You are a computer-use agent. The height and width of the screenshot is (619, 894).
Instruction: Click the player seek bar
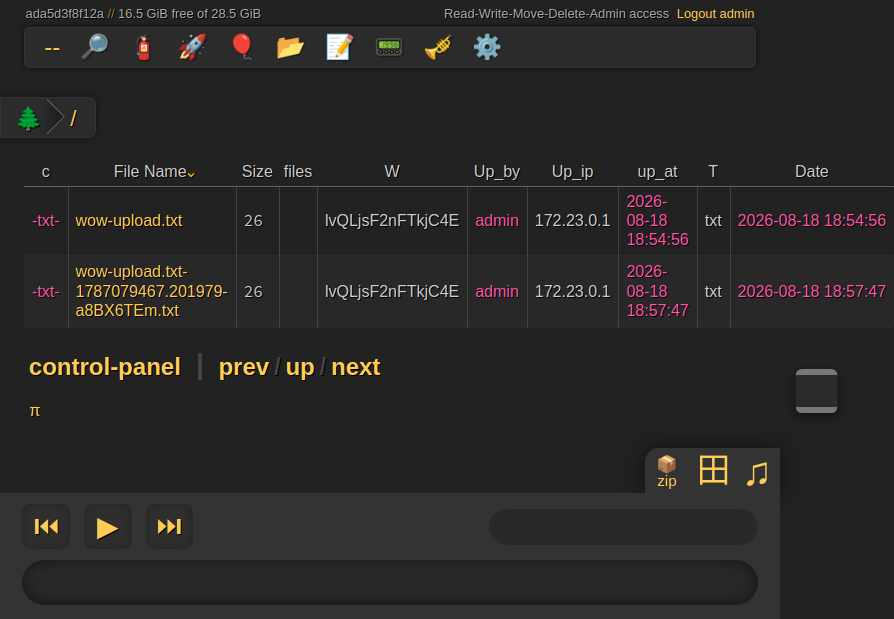(x=390, y=582)
